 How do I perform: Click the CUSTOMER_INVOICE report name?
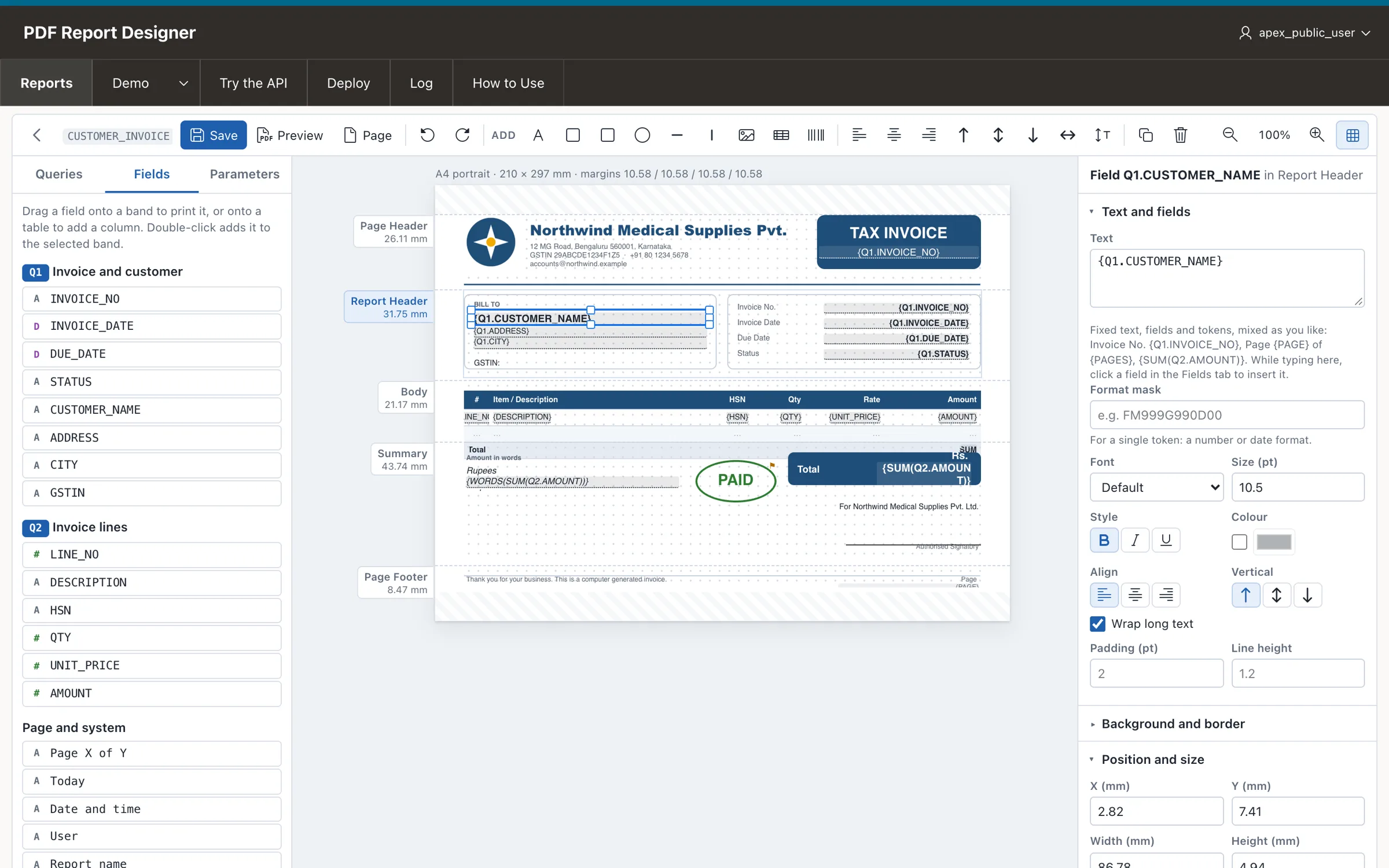118,135
